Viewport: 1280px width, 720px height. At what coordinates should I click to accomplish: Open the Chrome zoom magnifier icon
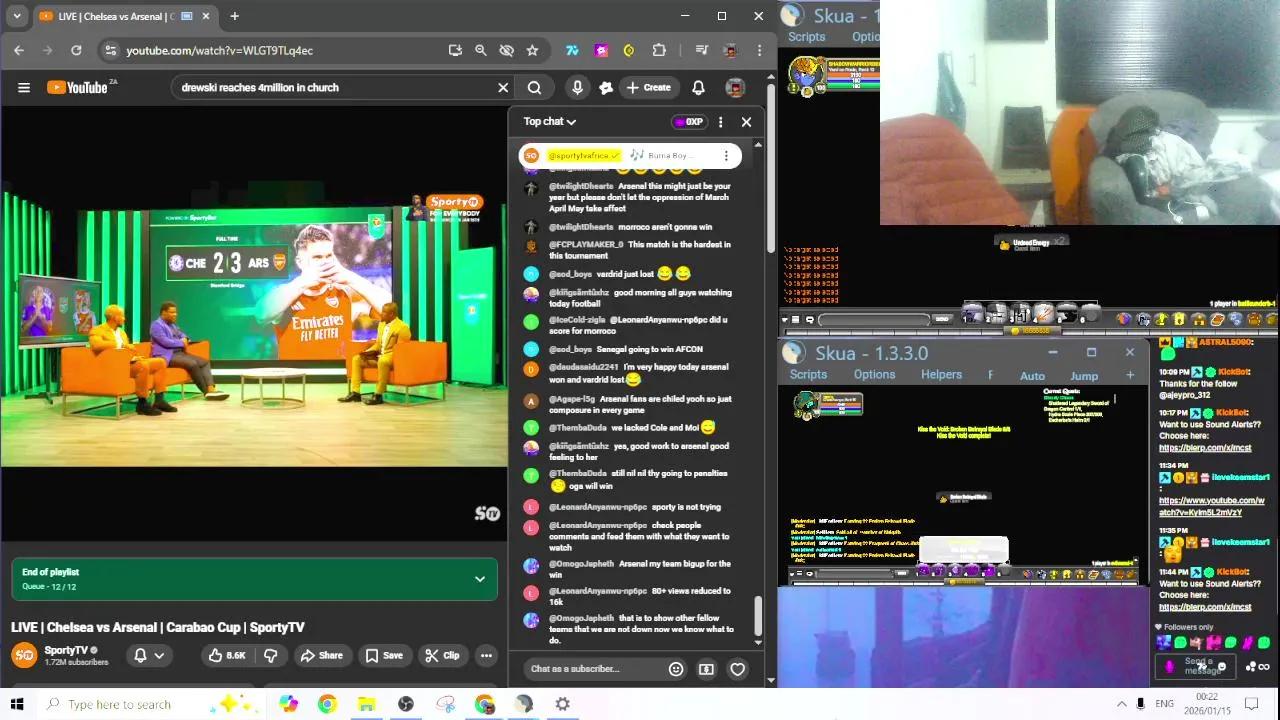pyautogui.click(x=480, y=50)
